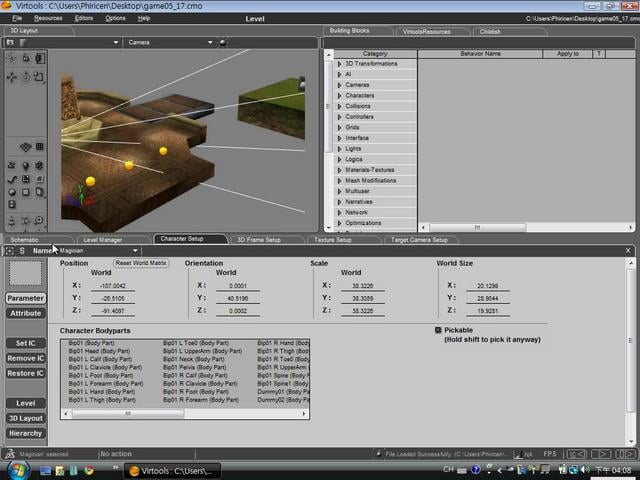Screen dimensions: 640x480
Task: Click the create 2D frame icon
Action: click(x=39, y=179)
